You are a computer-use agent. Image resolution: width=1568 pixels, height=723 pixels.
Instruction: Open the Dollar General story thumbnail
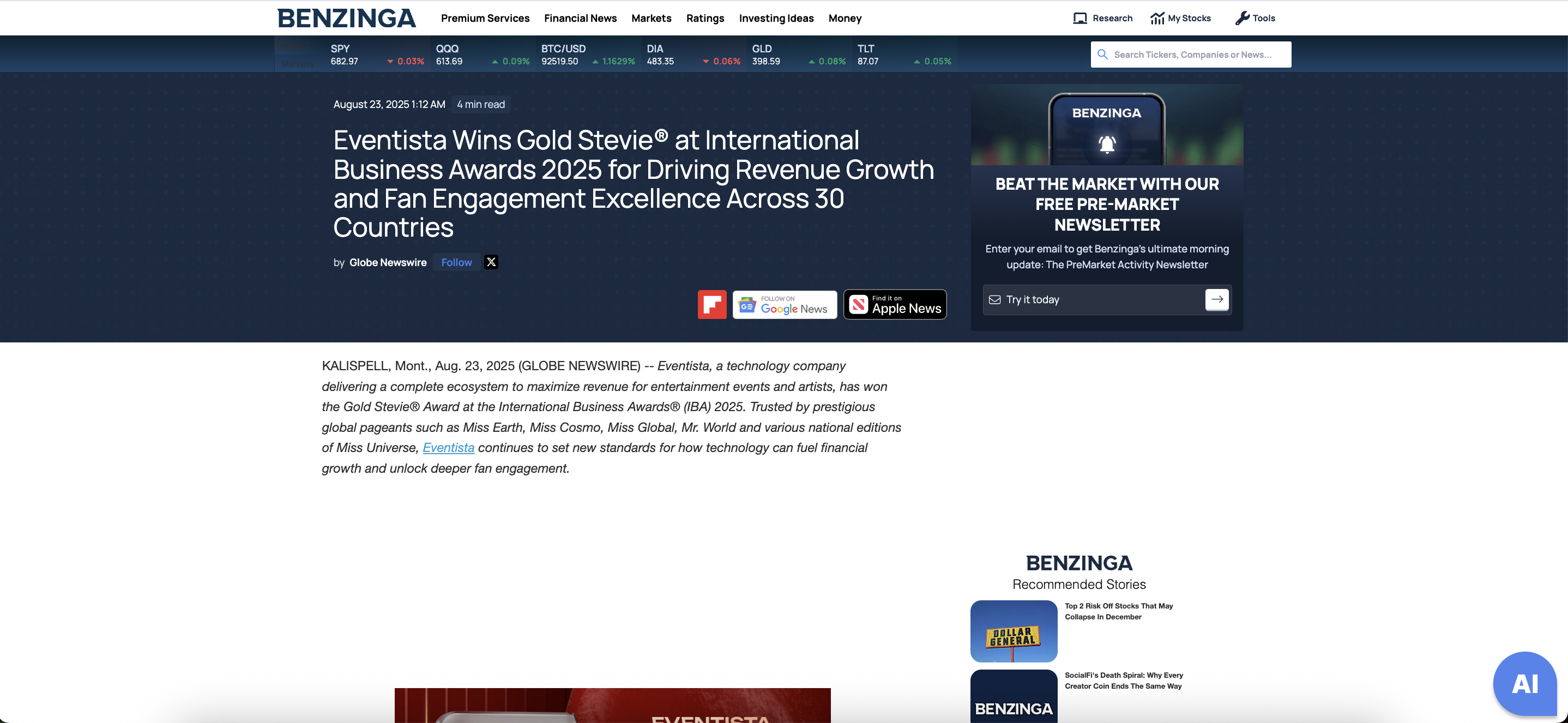(1014, 631)
